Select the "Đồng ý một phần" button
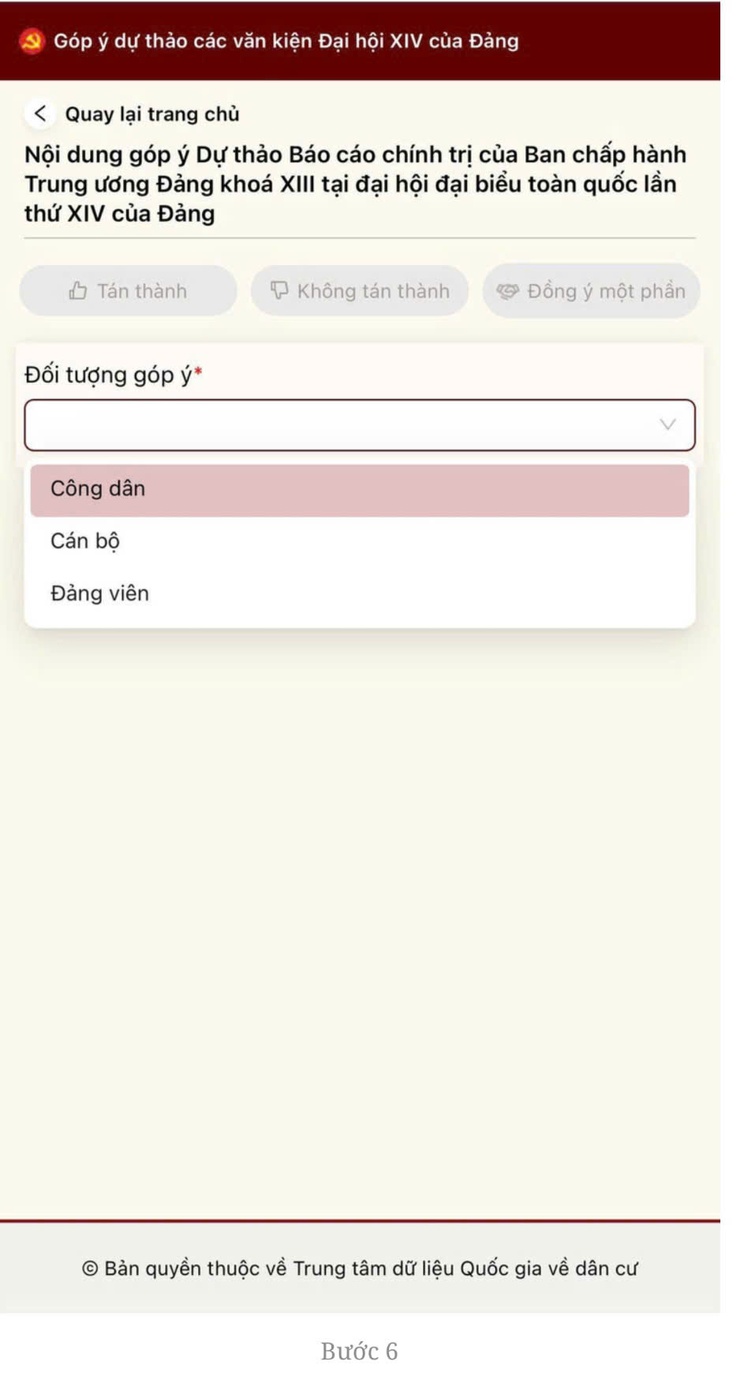 [x=591, y=291]
